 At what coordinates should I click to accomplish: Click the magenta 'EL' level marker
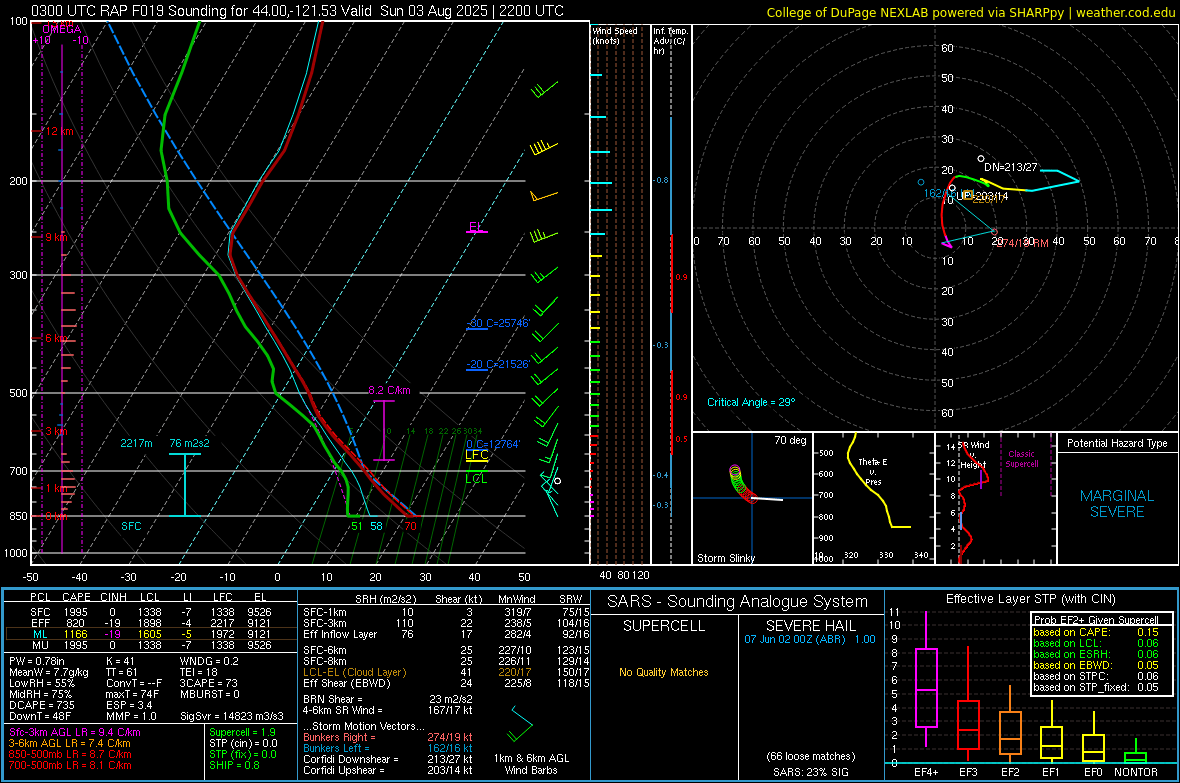click(x=475, y=227)
